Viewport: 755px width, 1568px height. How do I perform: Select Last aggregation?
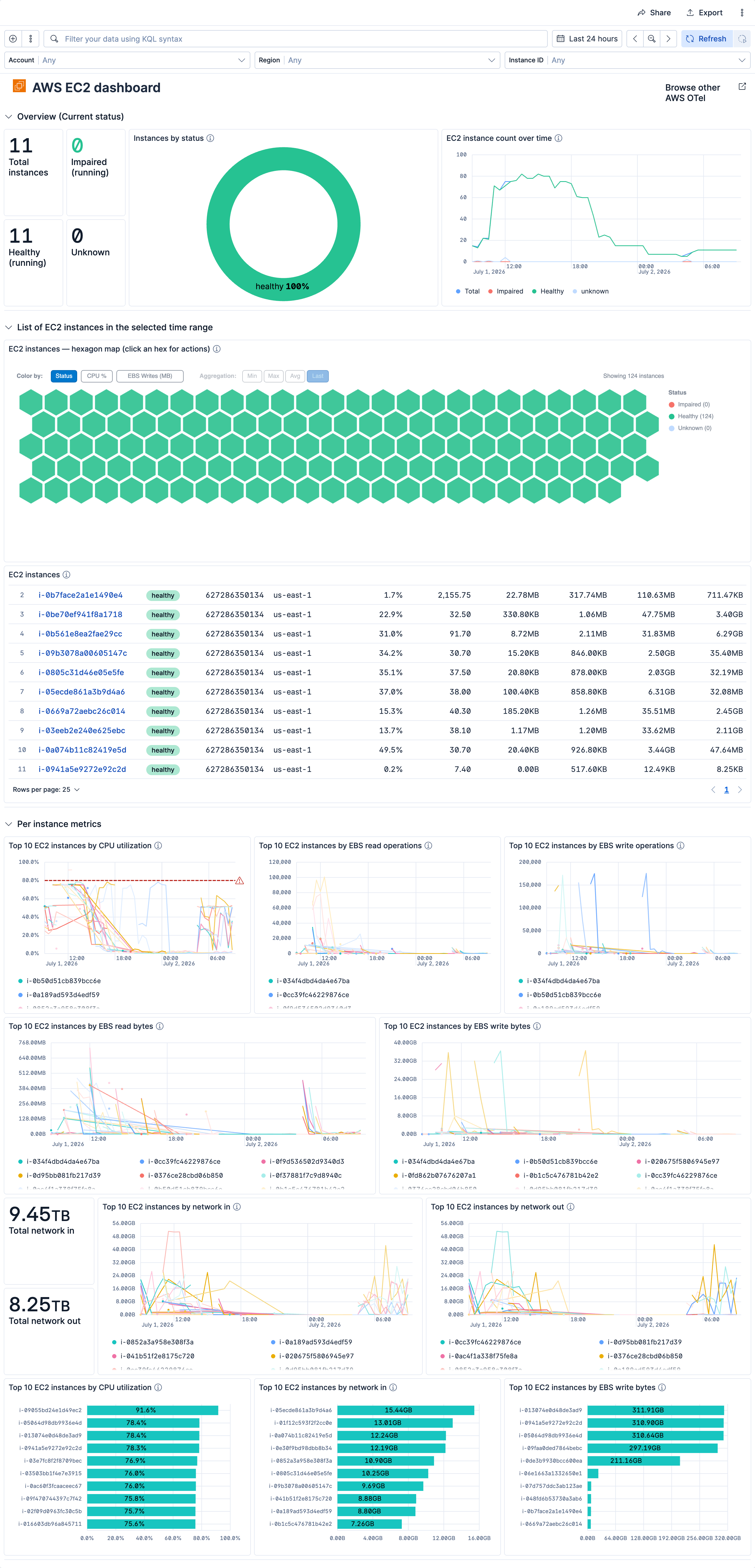click(318, 376)
